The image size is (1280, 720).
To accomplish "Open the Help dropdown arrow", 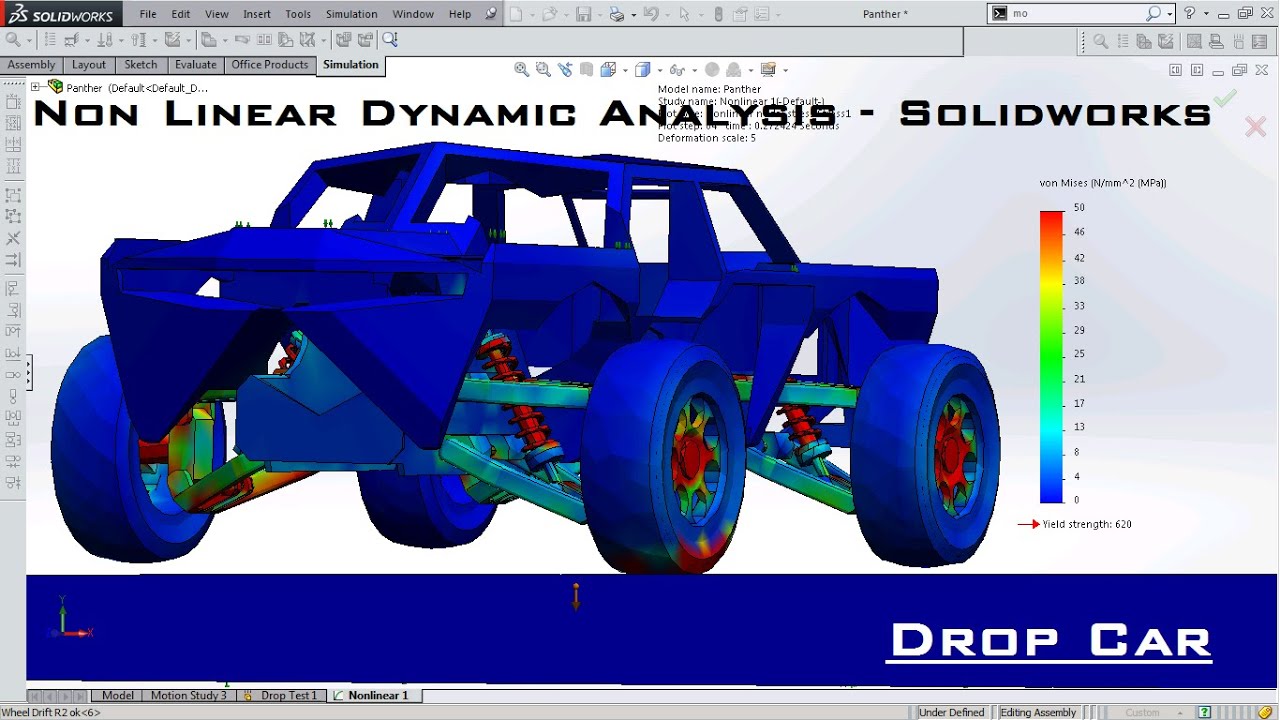I will 1206,13.
